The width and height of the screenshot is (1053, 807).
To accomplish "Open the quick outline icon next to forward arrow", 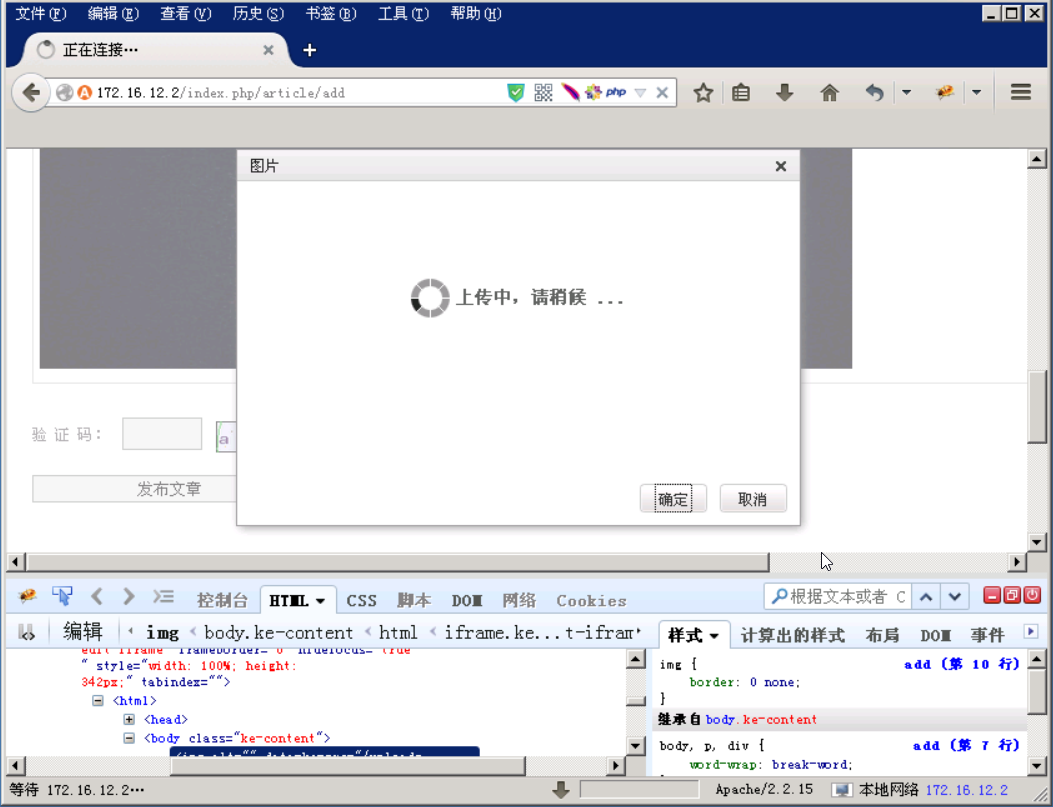I will (x=164, y=596).
